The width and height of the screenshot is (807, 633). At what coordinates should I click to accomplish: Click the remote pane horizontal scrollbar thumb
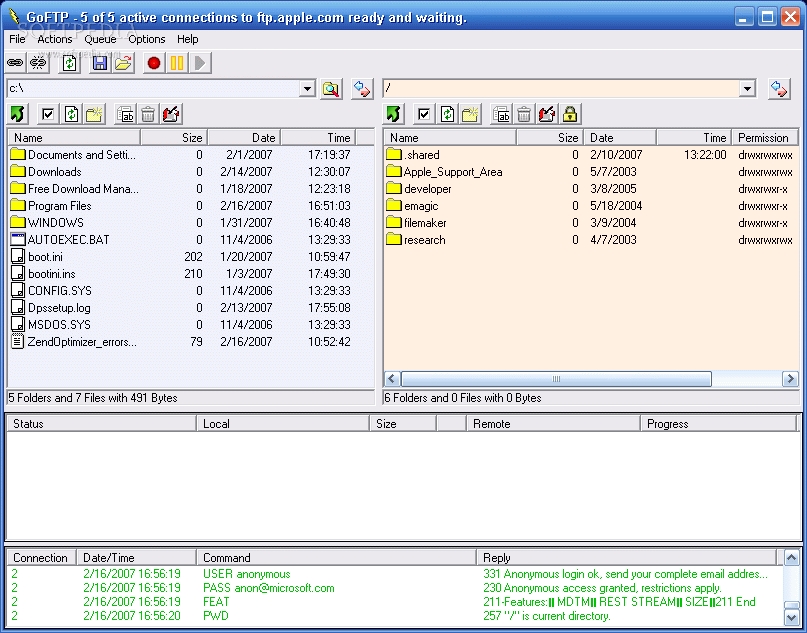556,379
